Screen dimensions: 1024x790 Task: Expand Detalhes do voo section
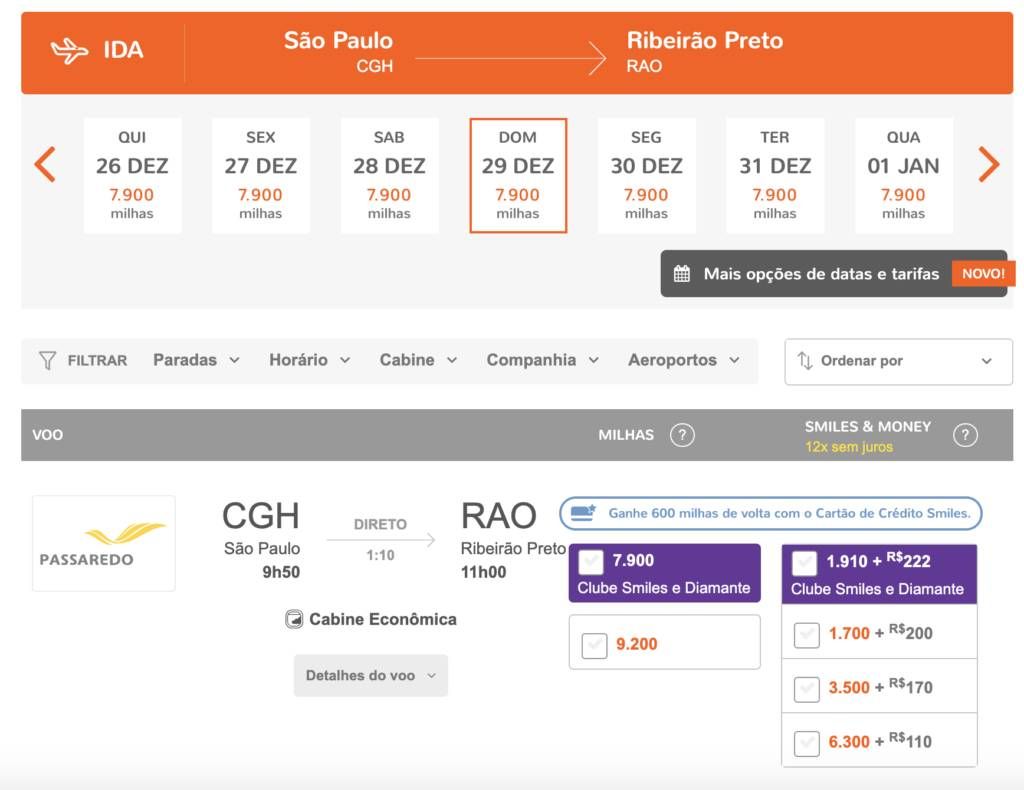371,676
